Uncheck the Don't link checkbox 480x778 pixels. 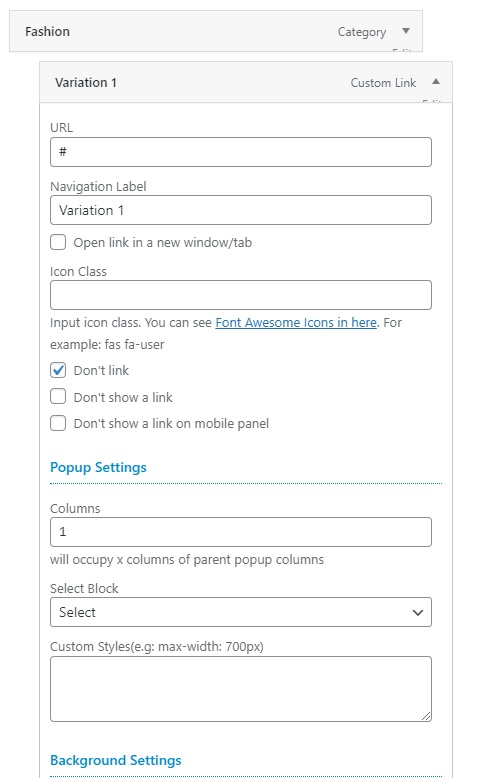(x=58, y=370)
